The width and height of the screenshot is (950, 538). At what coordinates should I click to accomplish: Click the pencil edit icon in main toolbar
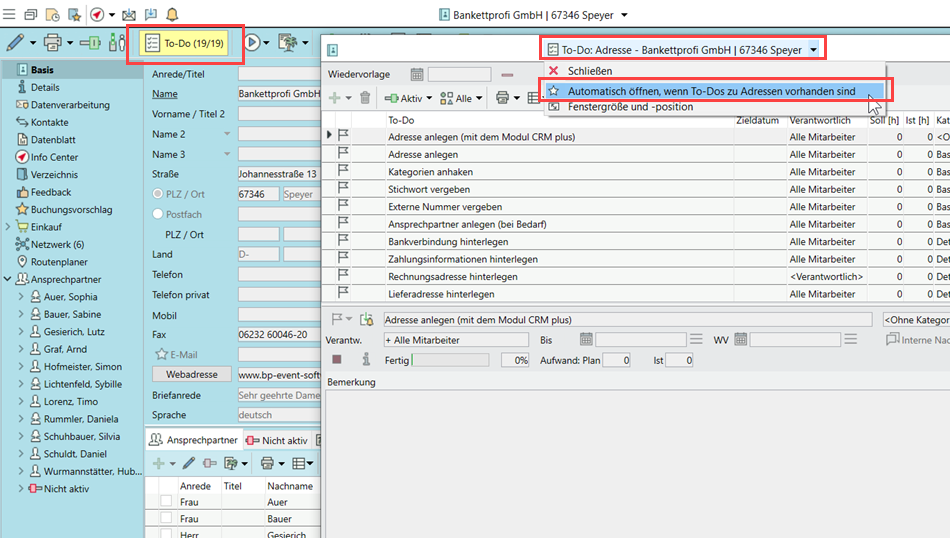point(15,43)
